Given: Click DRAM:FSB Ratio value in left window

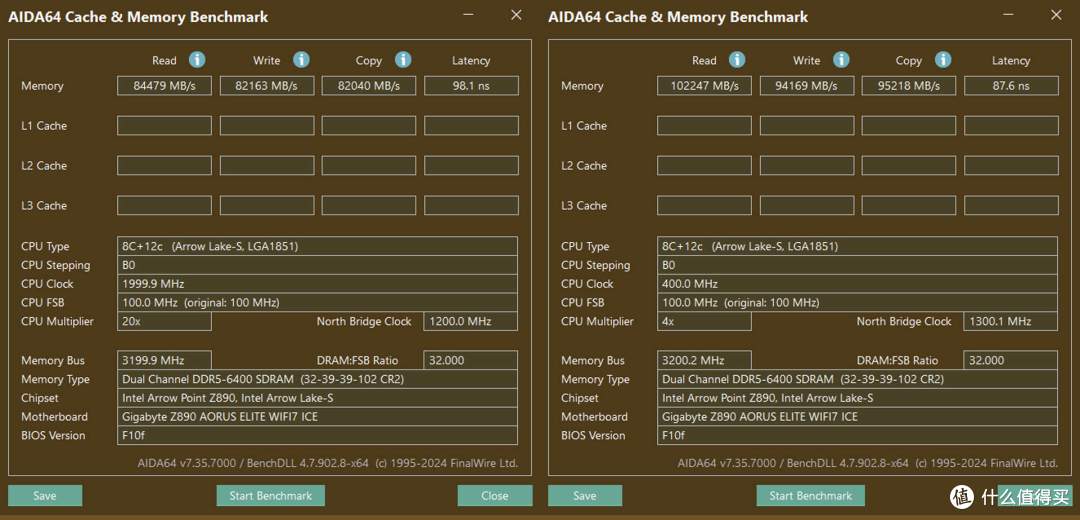Looking at the screenshot, I should pos(471,360).
